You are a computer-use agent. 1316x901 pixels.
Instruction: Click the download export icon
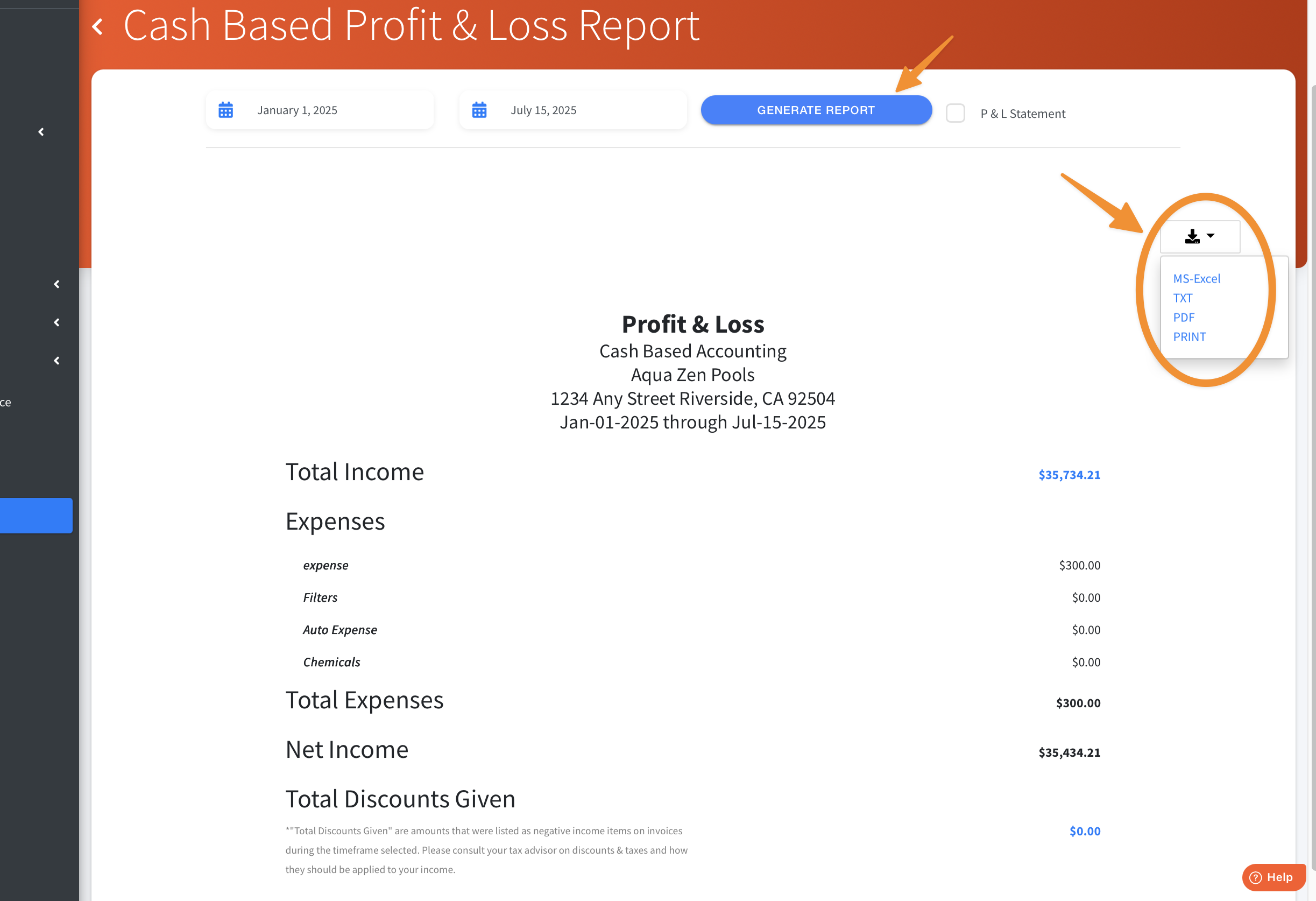click(1192, 236)
